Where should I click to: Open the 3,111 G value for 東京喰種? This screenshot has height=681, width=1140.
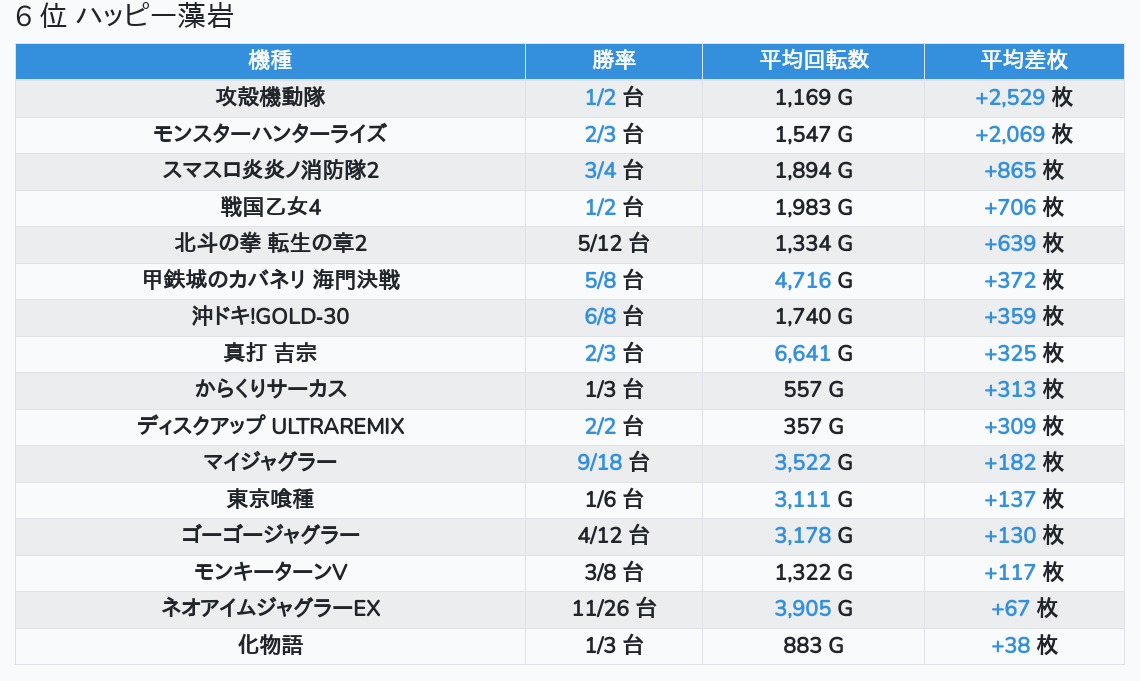point(803,499)
